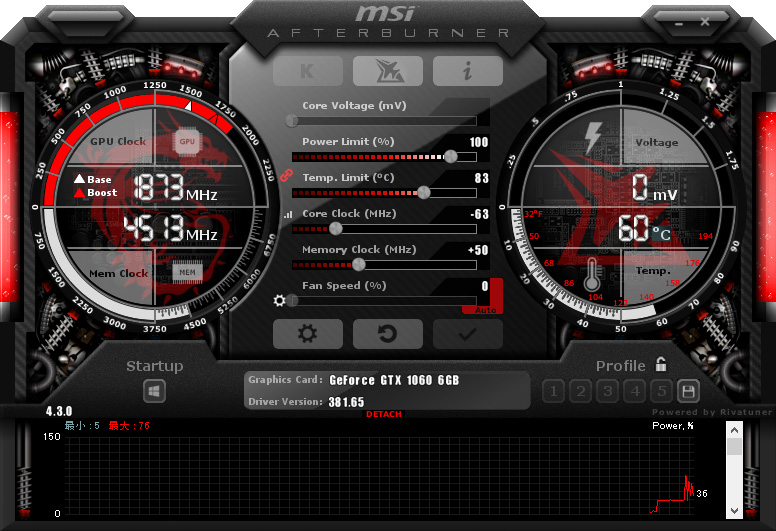The image size is (776, 531).
Task: Select profile slot 1
Action: [x=553, y=391]
